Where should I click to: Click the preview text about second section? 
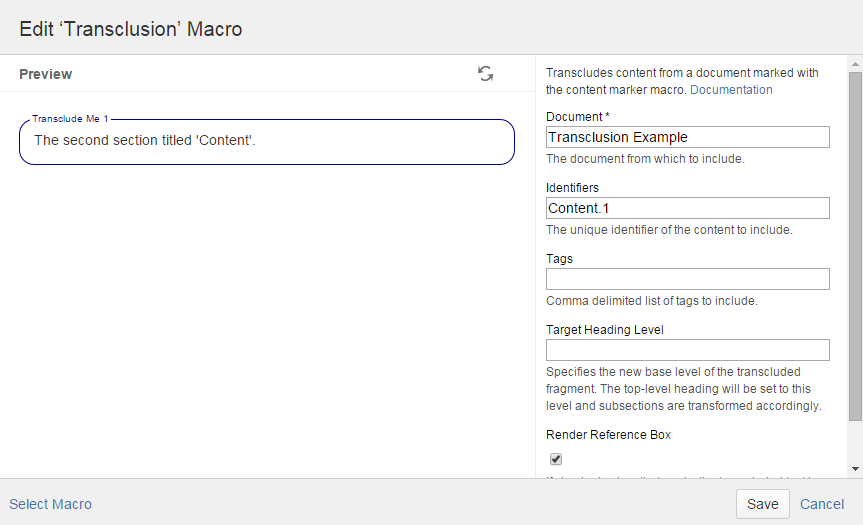point(146,141)
